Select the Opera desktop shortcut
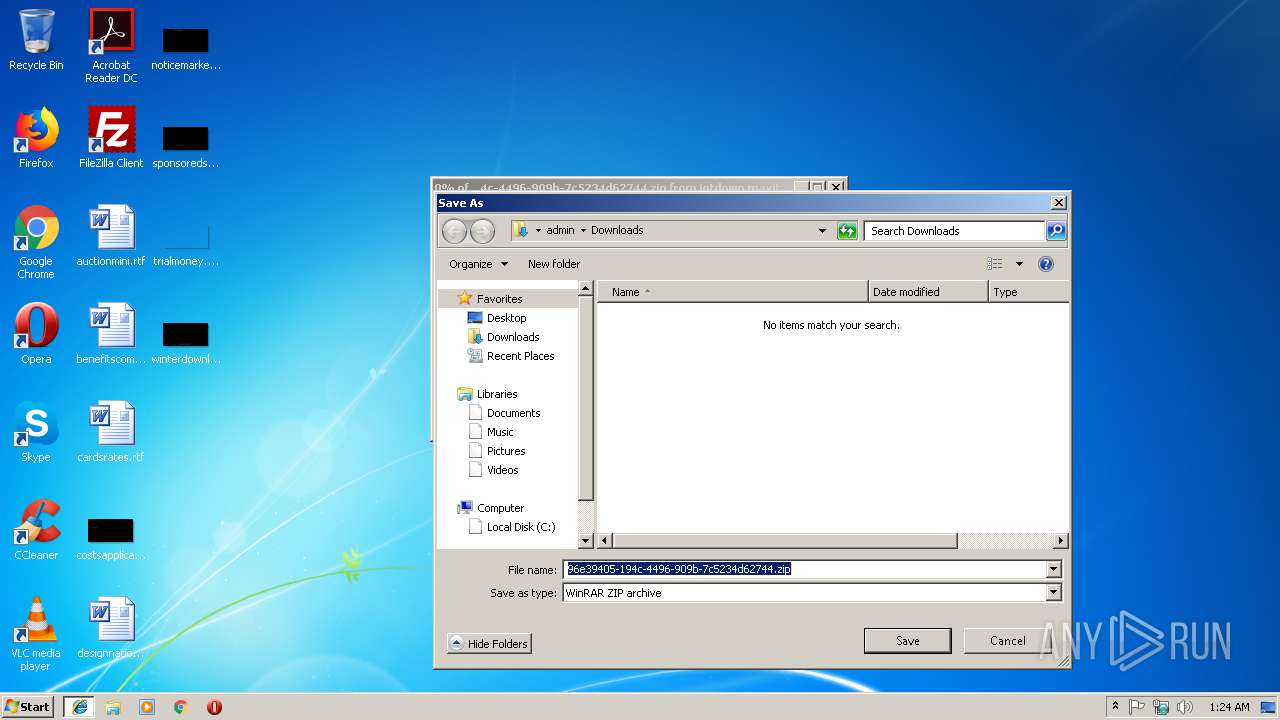 [36, 334]
